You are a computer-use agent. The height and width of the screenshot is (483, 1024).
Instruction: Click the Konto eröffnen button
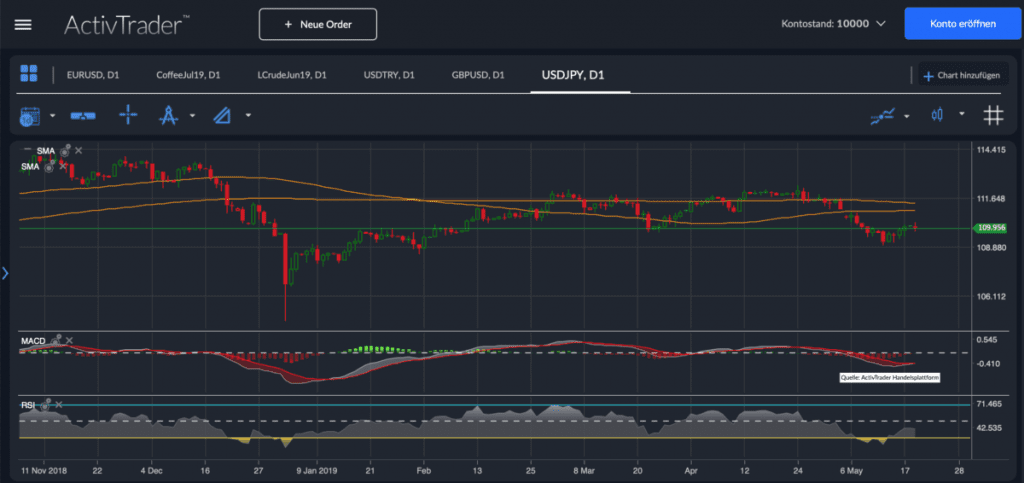coord(963,24)
